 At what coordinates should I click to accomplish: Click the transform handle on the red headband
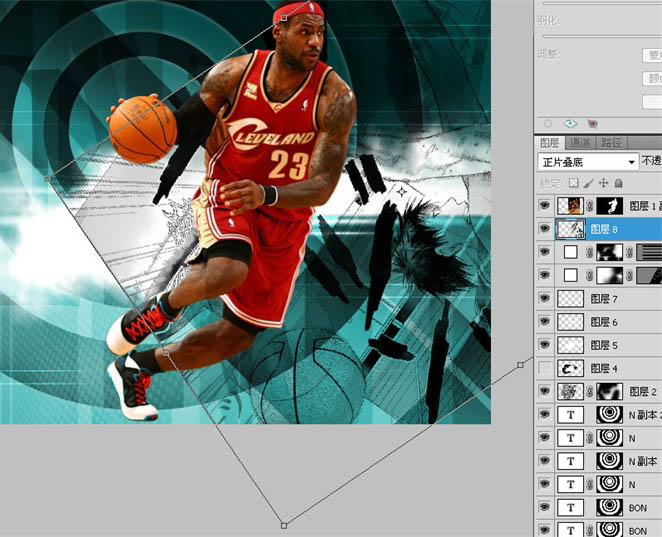[284, 18]
